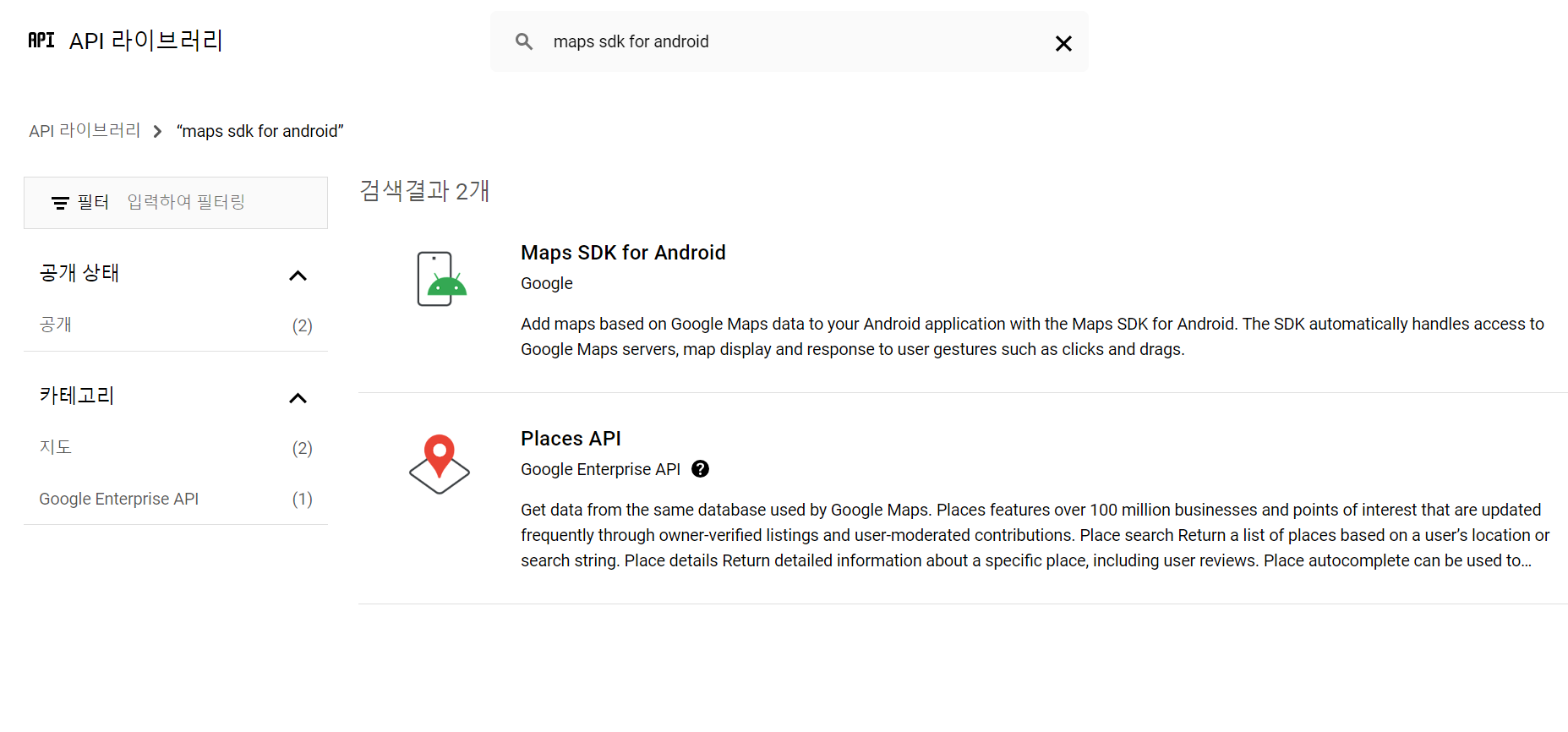Click the 공개 상태 section header text
The image size is (1568, 732).
[79, 273]
